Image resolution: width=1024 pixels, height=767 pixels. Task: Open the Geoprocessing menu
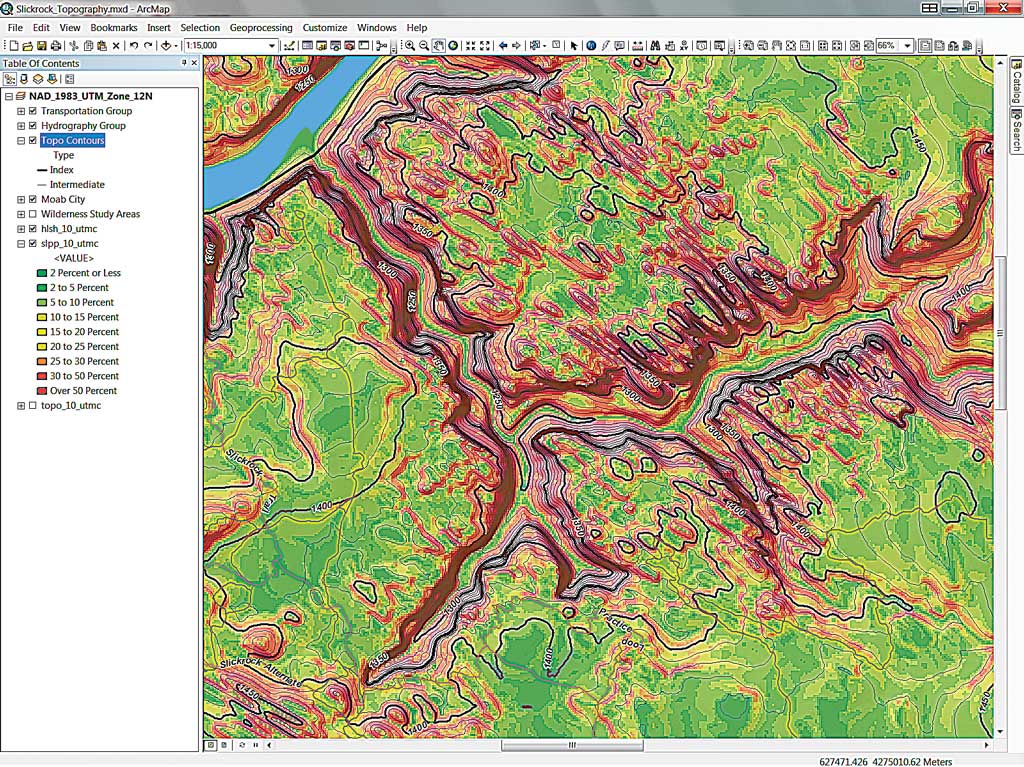coord(261,28)
